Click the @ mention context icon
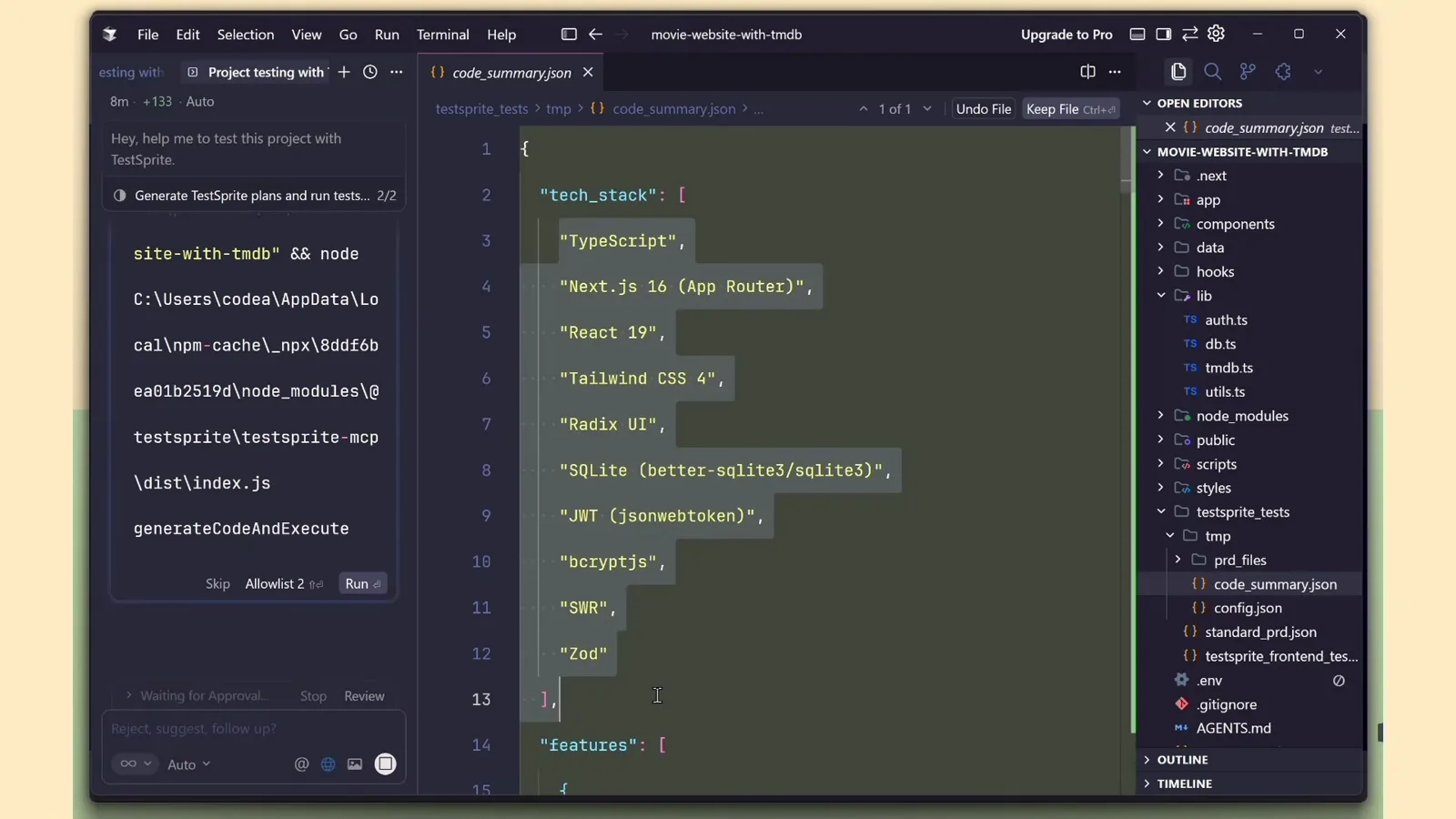Image resolution: width=1456 pixels, height=819 pixels. 301,764
